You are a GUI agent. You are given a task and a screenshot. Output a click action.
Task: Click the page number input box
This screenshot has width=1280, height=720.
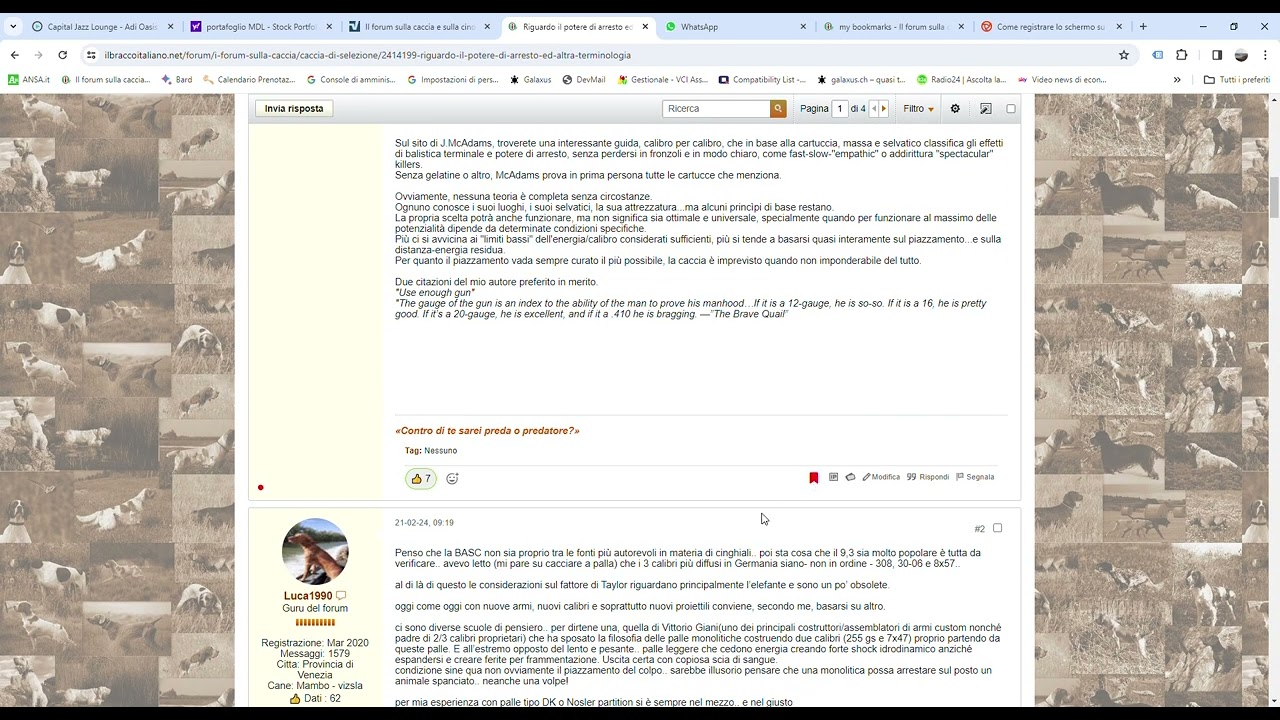[x=840, y=108]
